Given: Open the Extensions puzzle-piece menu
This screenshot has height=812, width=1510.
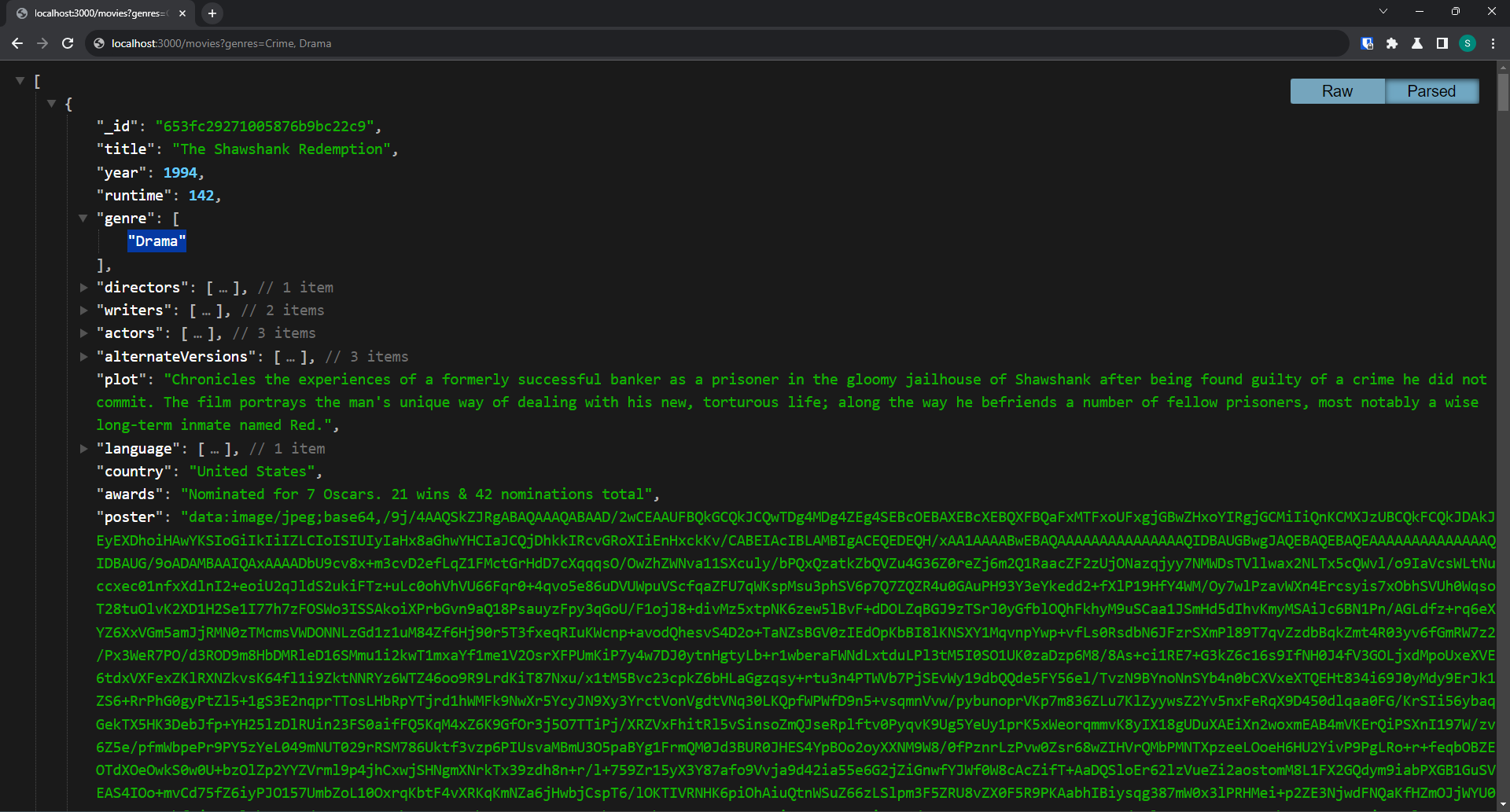Looking at the screenshot, I should click(x=1392, y=43).
